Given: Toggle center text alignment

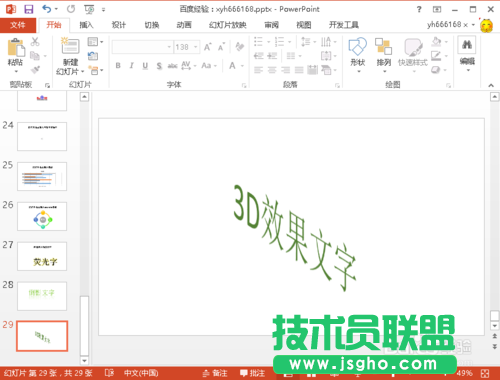Looking at the screenshot, I should coord(272,70).
